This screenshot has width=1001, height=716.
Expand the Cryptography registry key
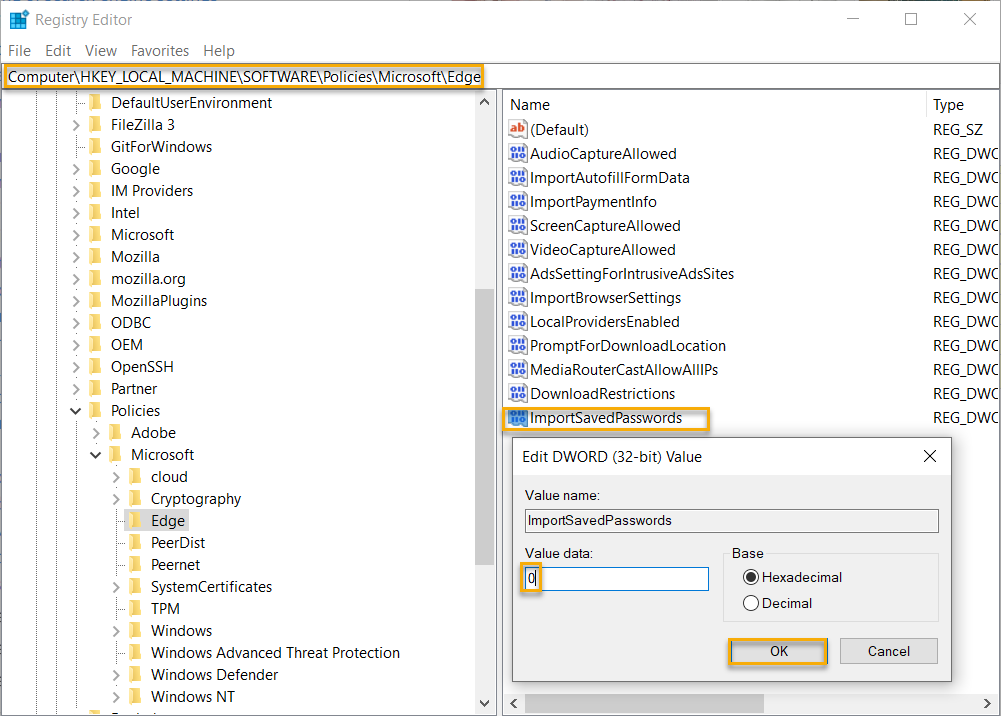(117, 499)
